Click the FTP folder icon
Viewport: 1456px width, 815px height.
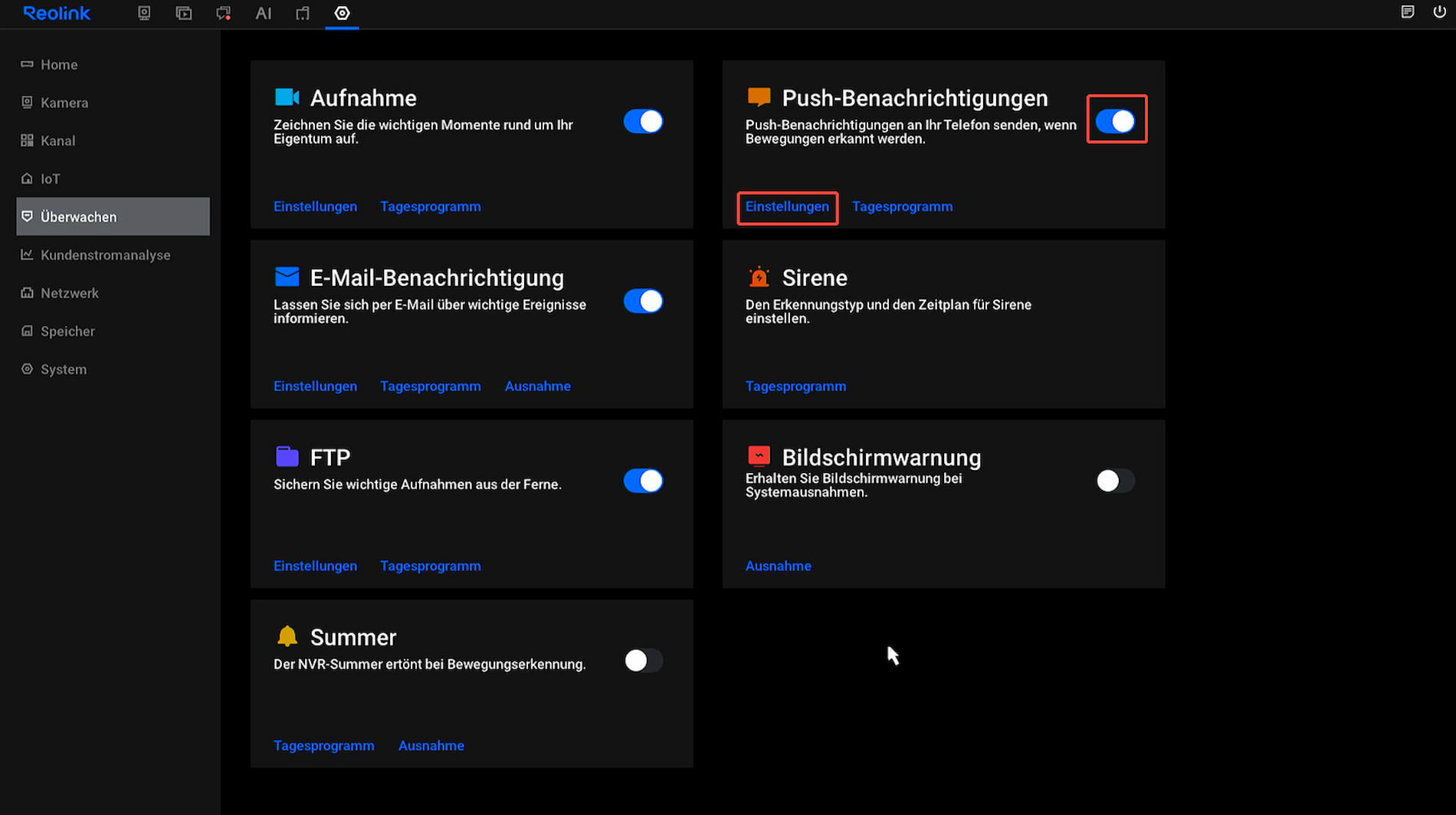point(287,456)
